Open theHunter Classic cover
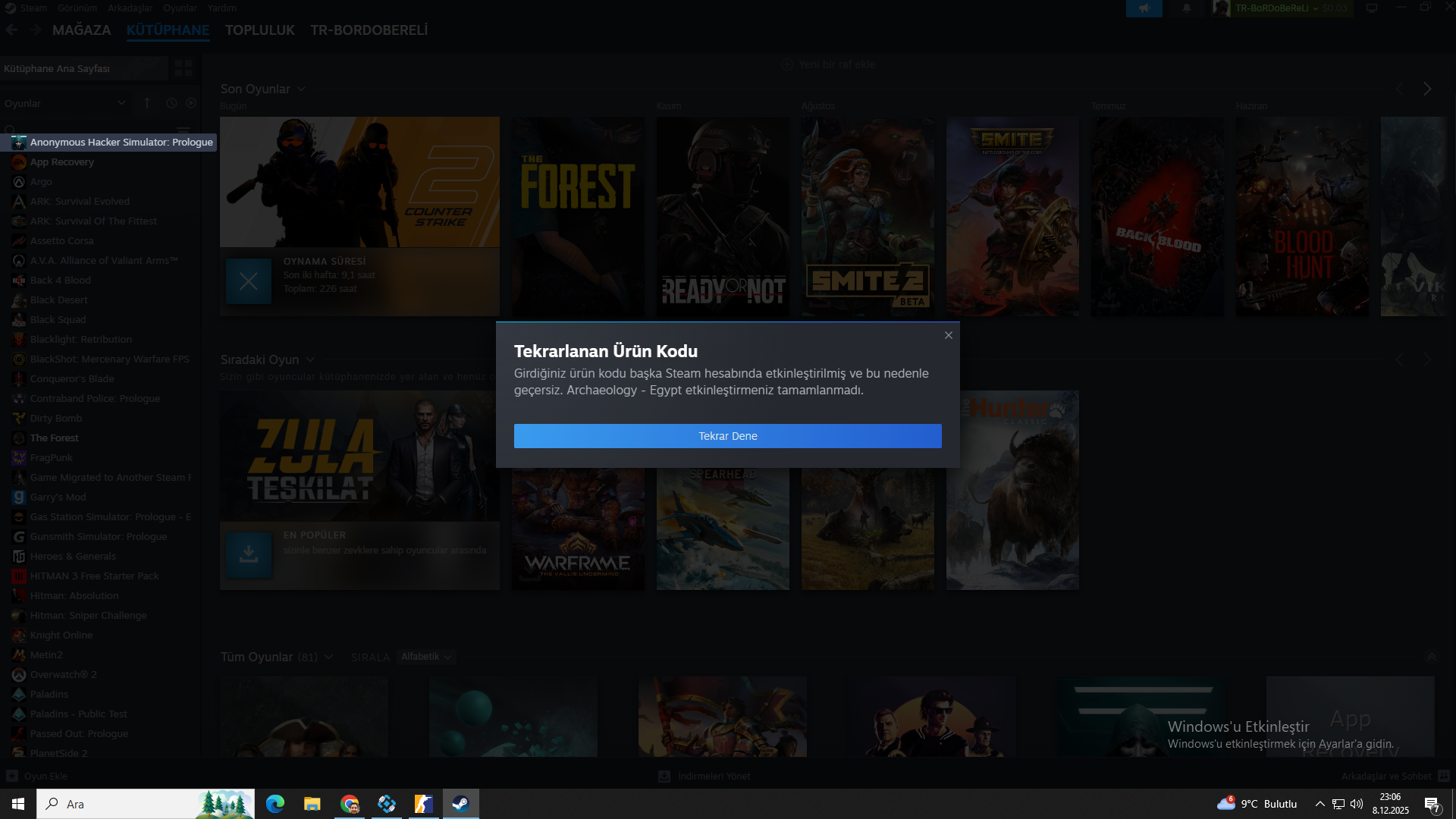The image size is (1456, 819). 1012,490
